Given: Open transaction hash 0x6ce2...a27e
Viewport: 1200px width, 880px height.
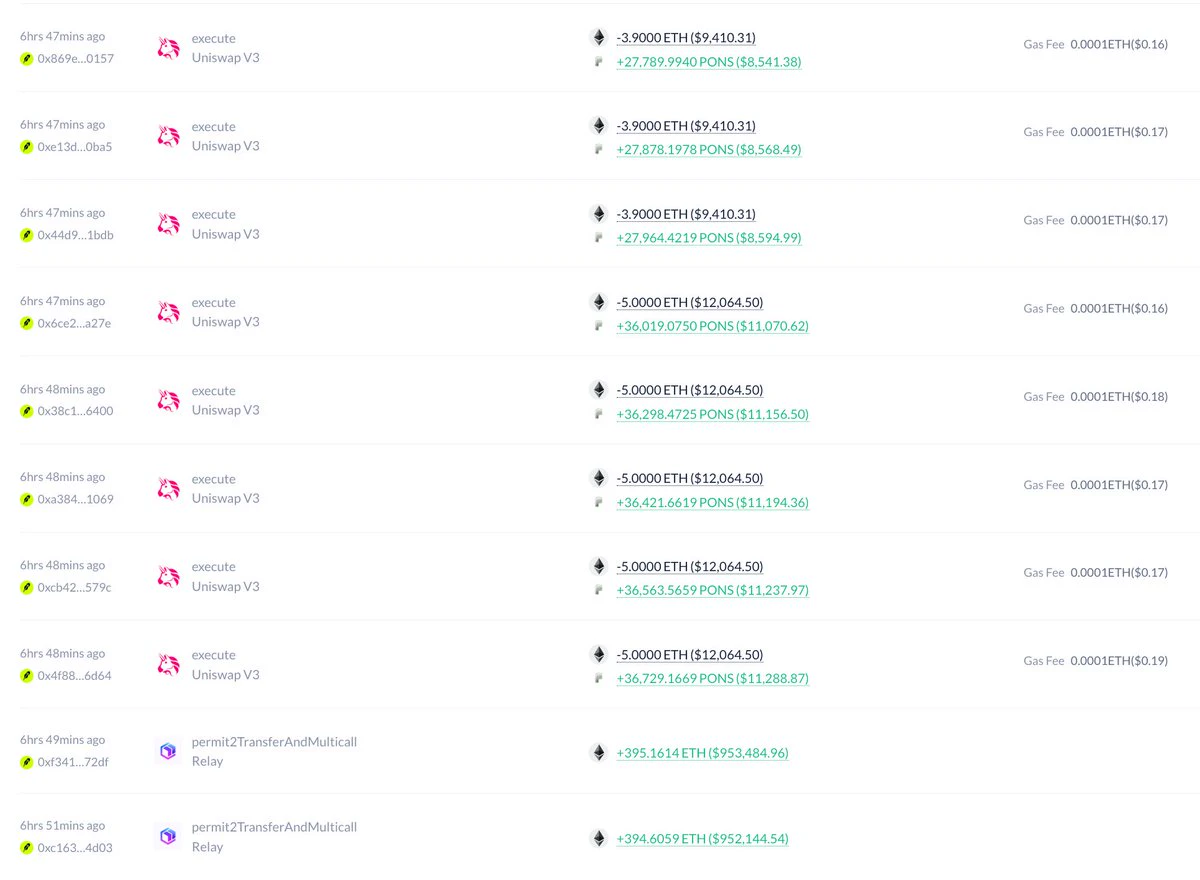Looking at the screenshot, I should (74, 323).
